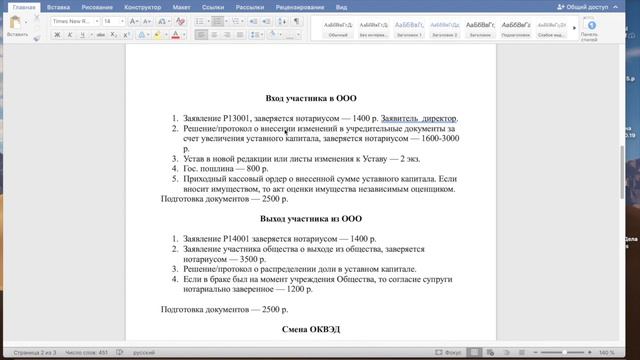Align text right
Viewport: 640px width, 360px height.
tap(227, 35)
